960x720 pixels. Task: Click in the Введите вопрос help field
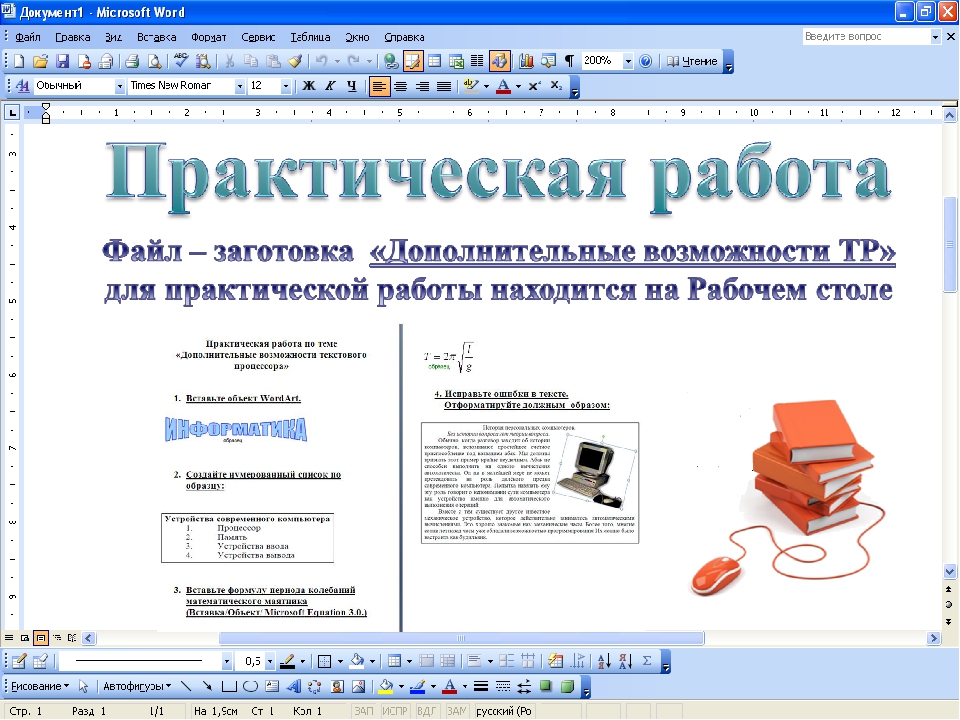coord(865,37)
